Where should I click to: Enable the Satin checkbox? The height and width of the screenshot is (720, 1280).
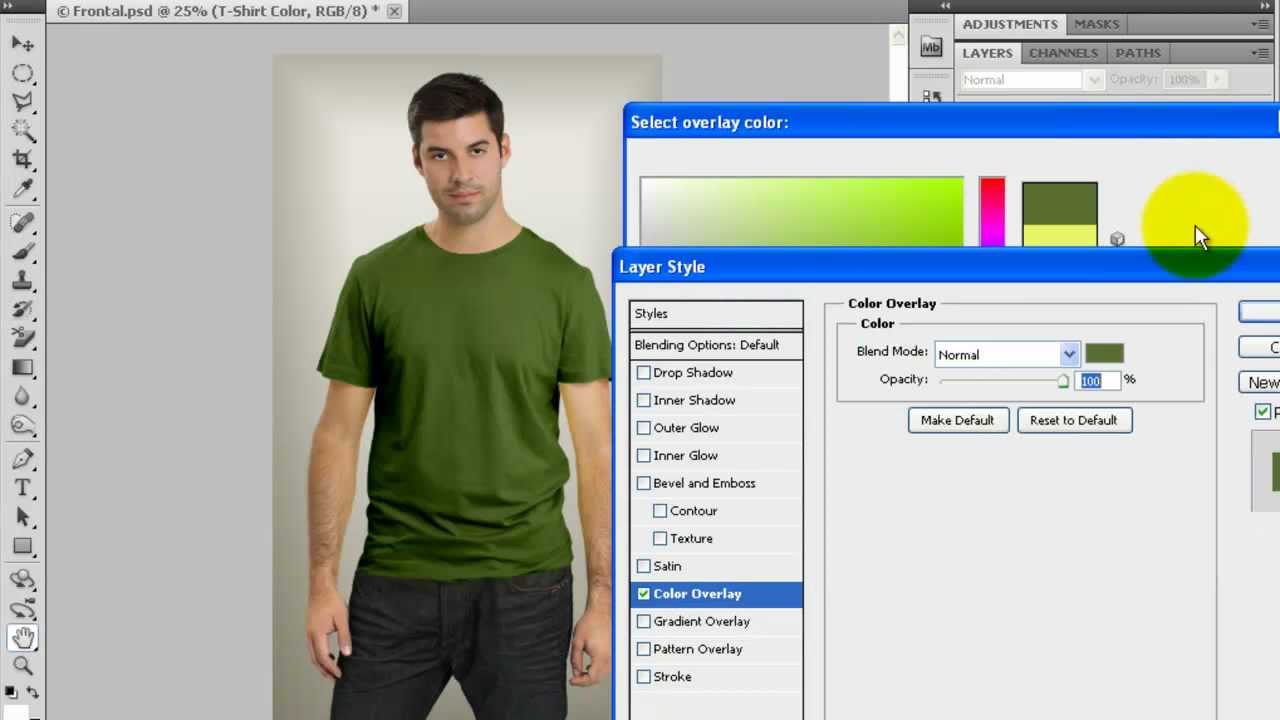pos(644,566)
